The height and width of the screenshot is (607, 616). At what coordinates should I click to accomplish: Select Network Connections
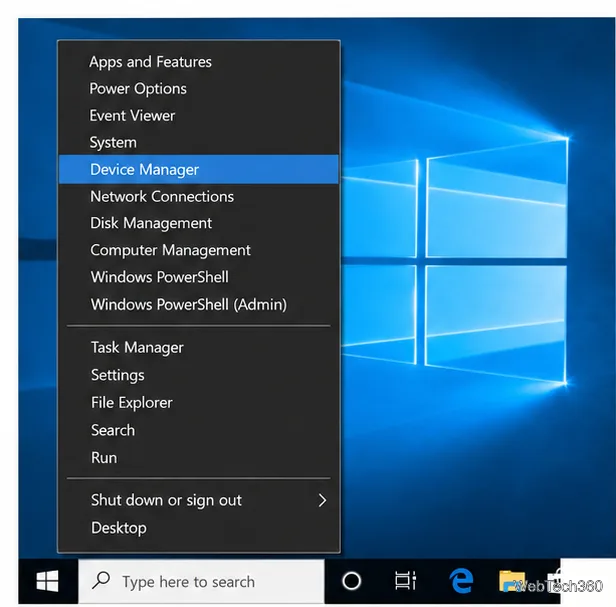199,196
